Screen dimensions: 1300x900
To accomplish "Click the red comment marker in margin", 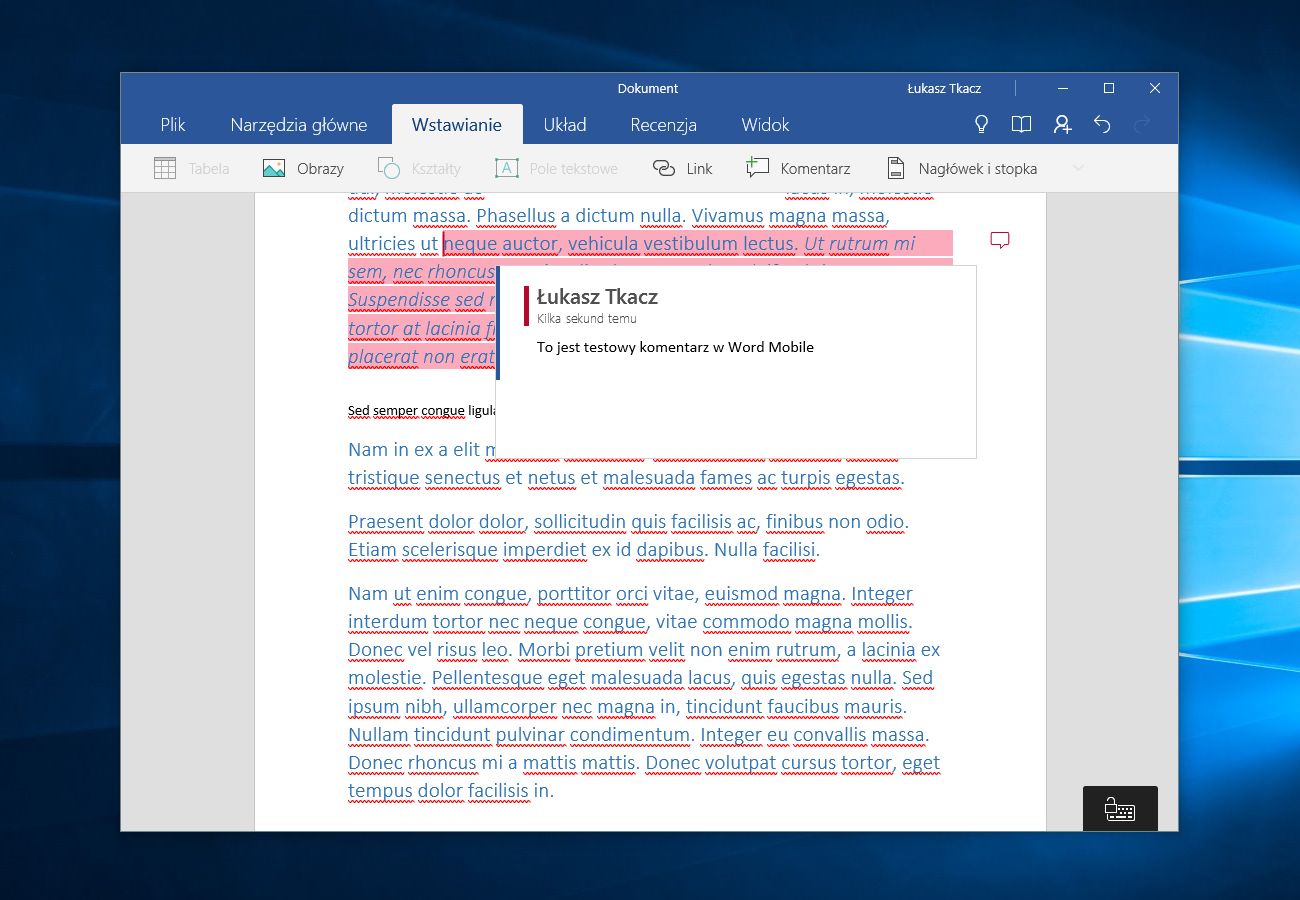I will pos(999,240).
